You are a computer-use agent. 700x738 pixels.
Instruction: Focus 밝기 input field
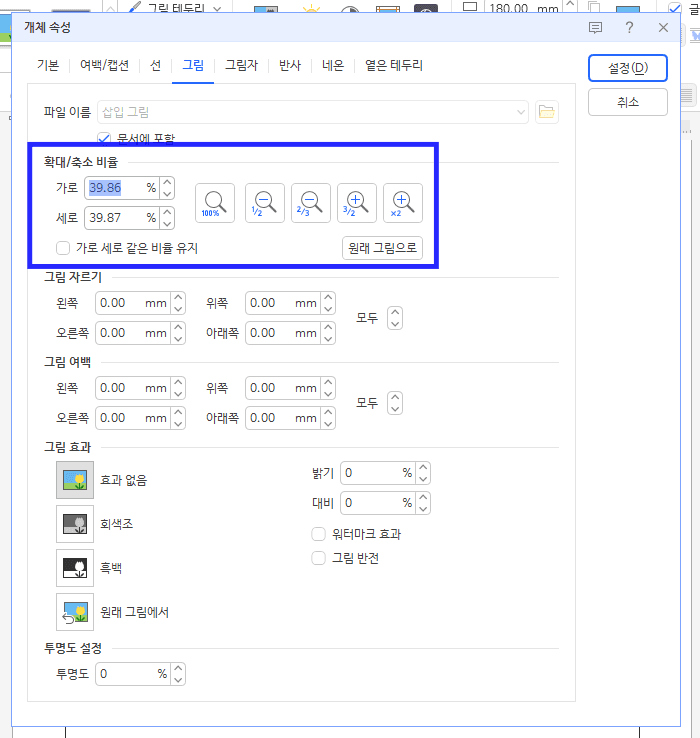point(378,473)
